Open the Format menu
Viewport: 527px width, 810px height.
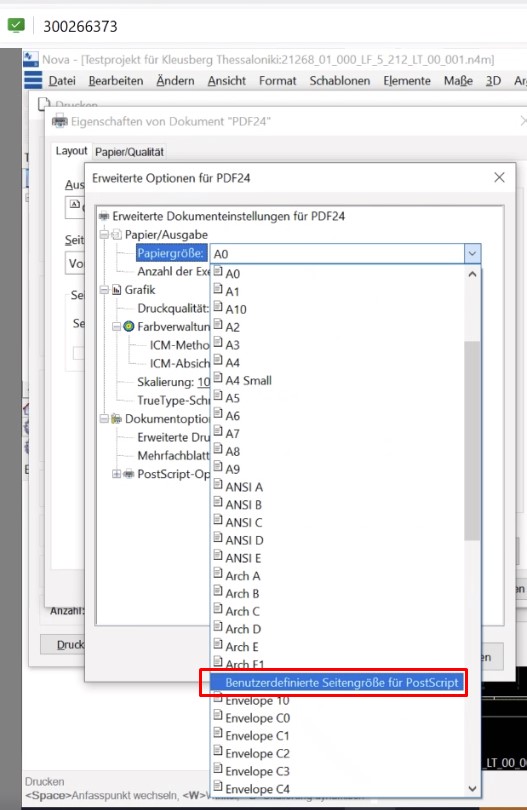(278, 81)
